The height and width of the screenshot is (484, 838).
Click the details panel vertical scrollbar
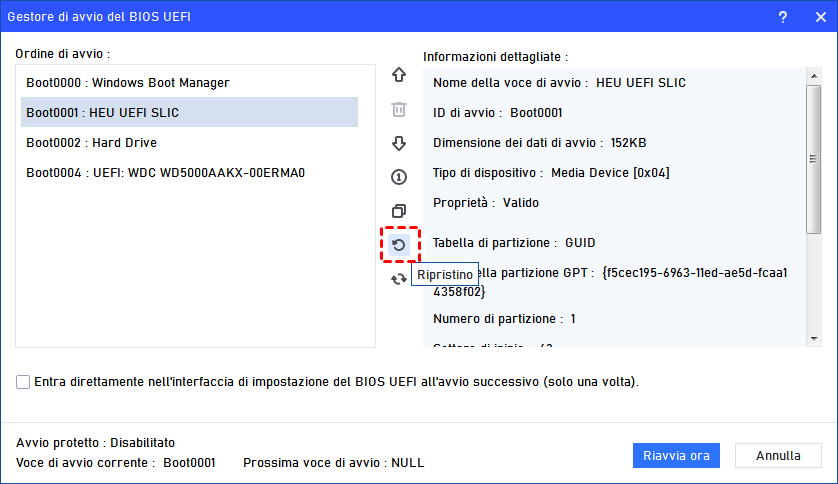tap(813, 160)
